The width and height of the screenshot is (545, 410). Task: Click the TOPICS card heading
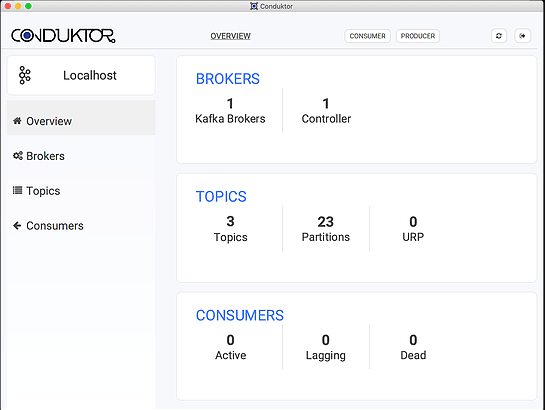221,197
